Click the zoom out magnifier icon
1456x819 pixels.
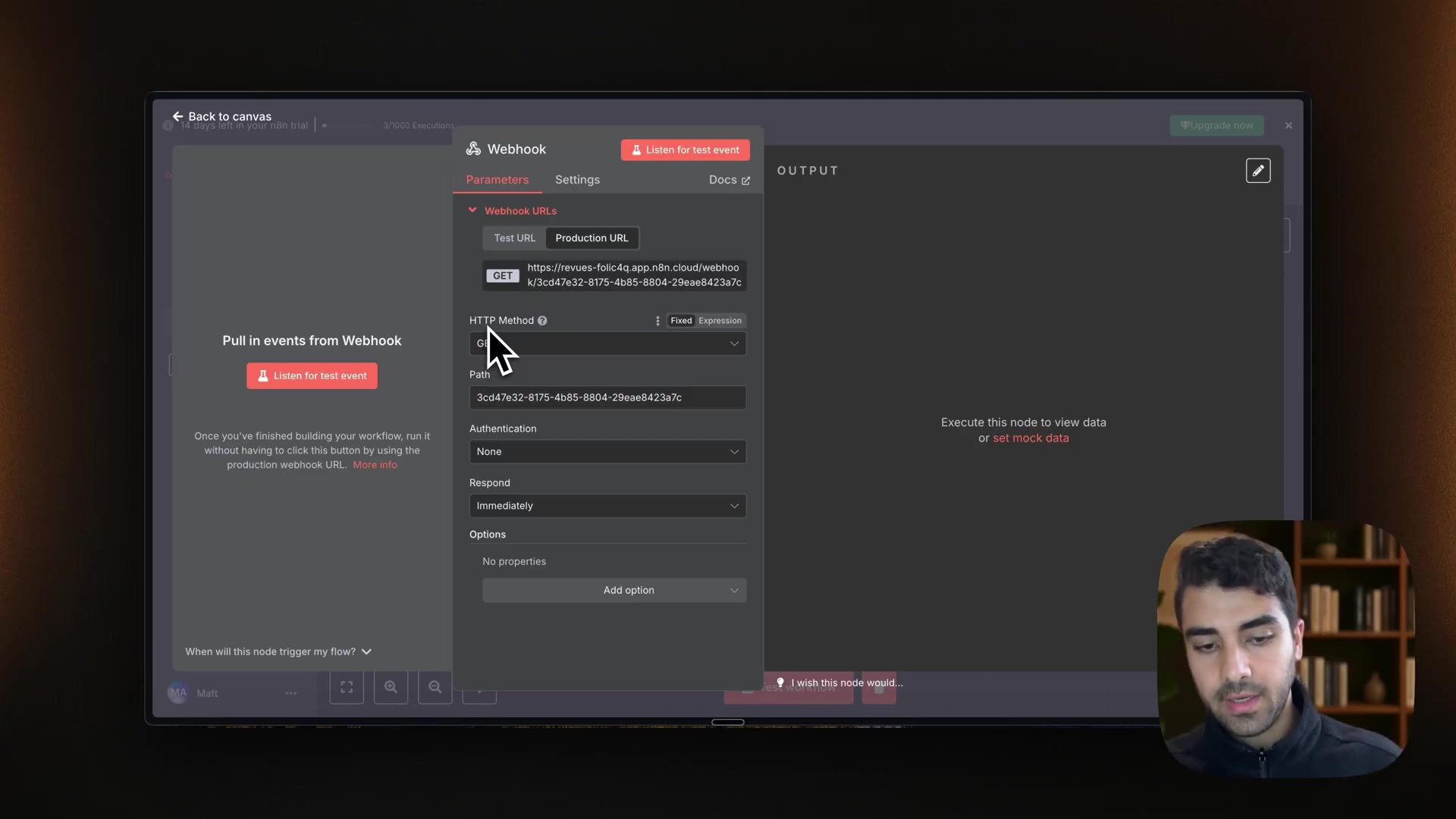click(435, 687)
